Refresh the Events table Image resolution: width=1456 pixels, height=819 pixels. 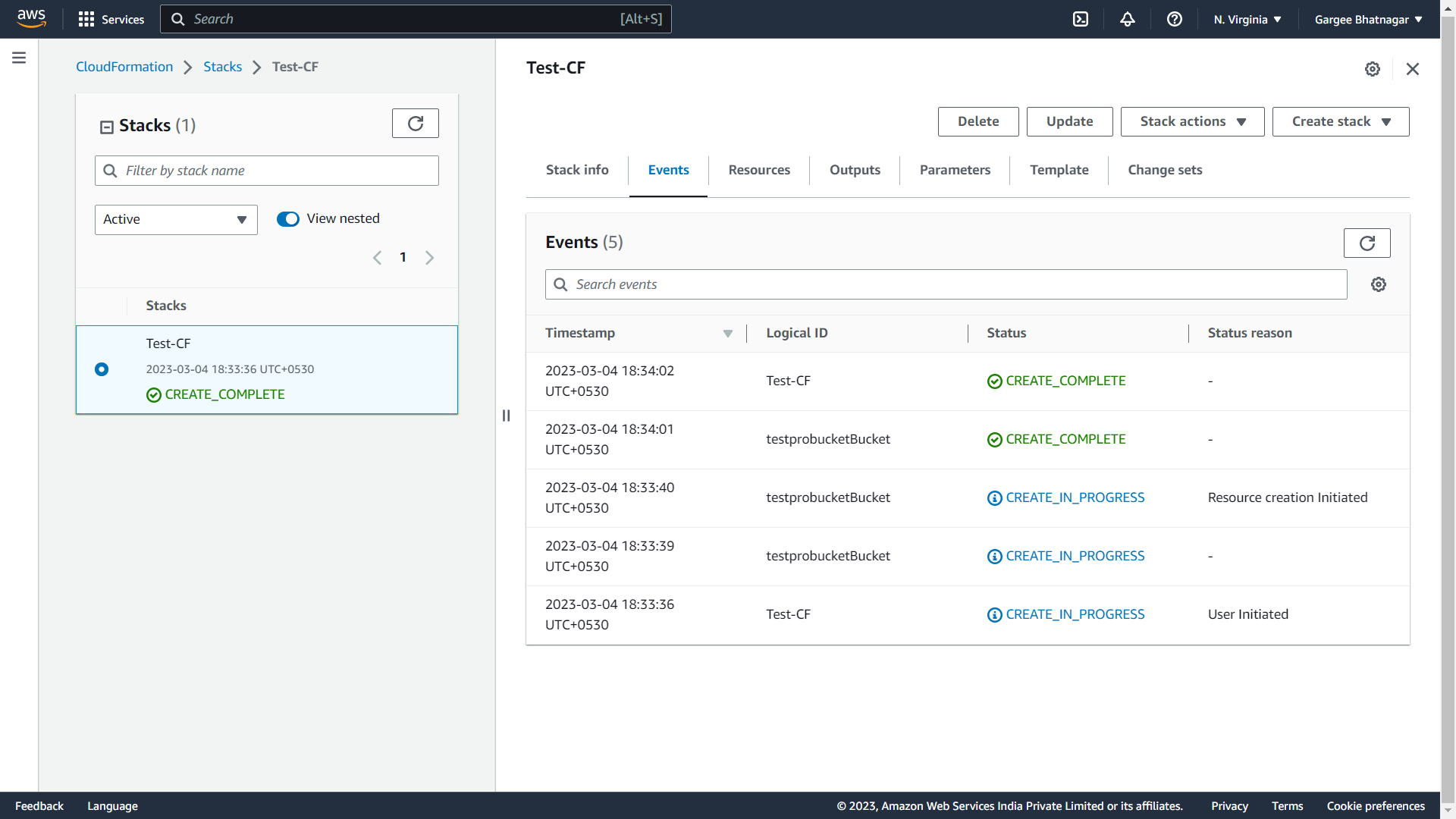pos(1367,243)
